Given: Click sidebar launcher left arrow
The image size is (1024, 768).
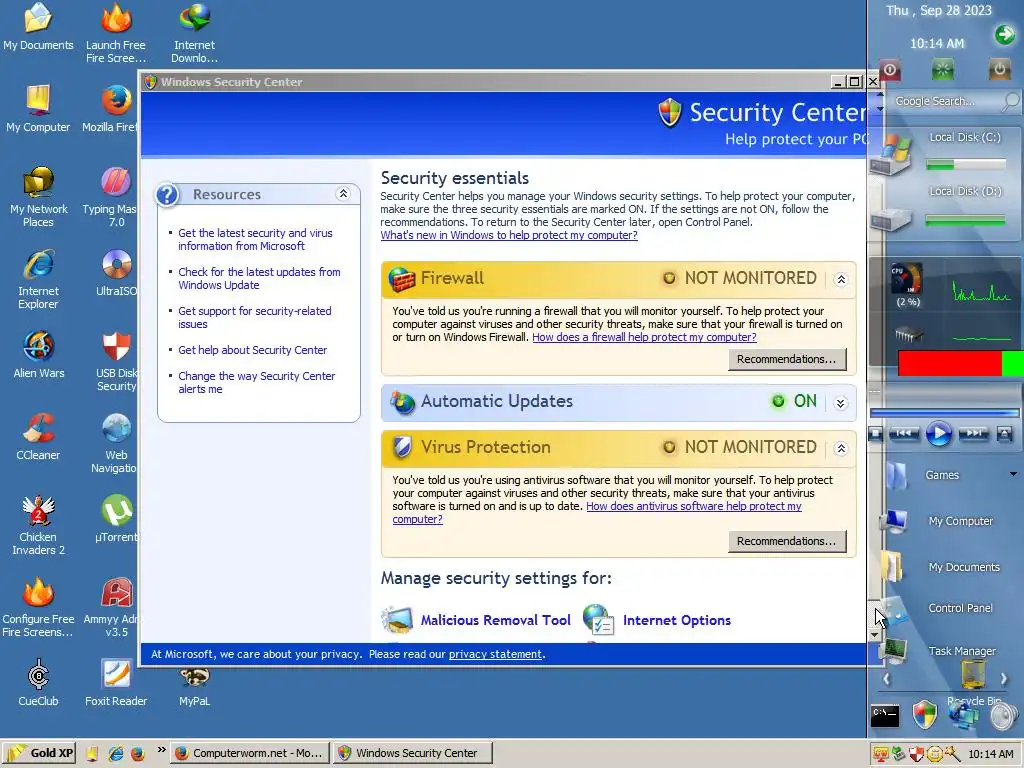Looking at the screenshot, I should [886, 679].
